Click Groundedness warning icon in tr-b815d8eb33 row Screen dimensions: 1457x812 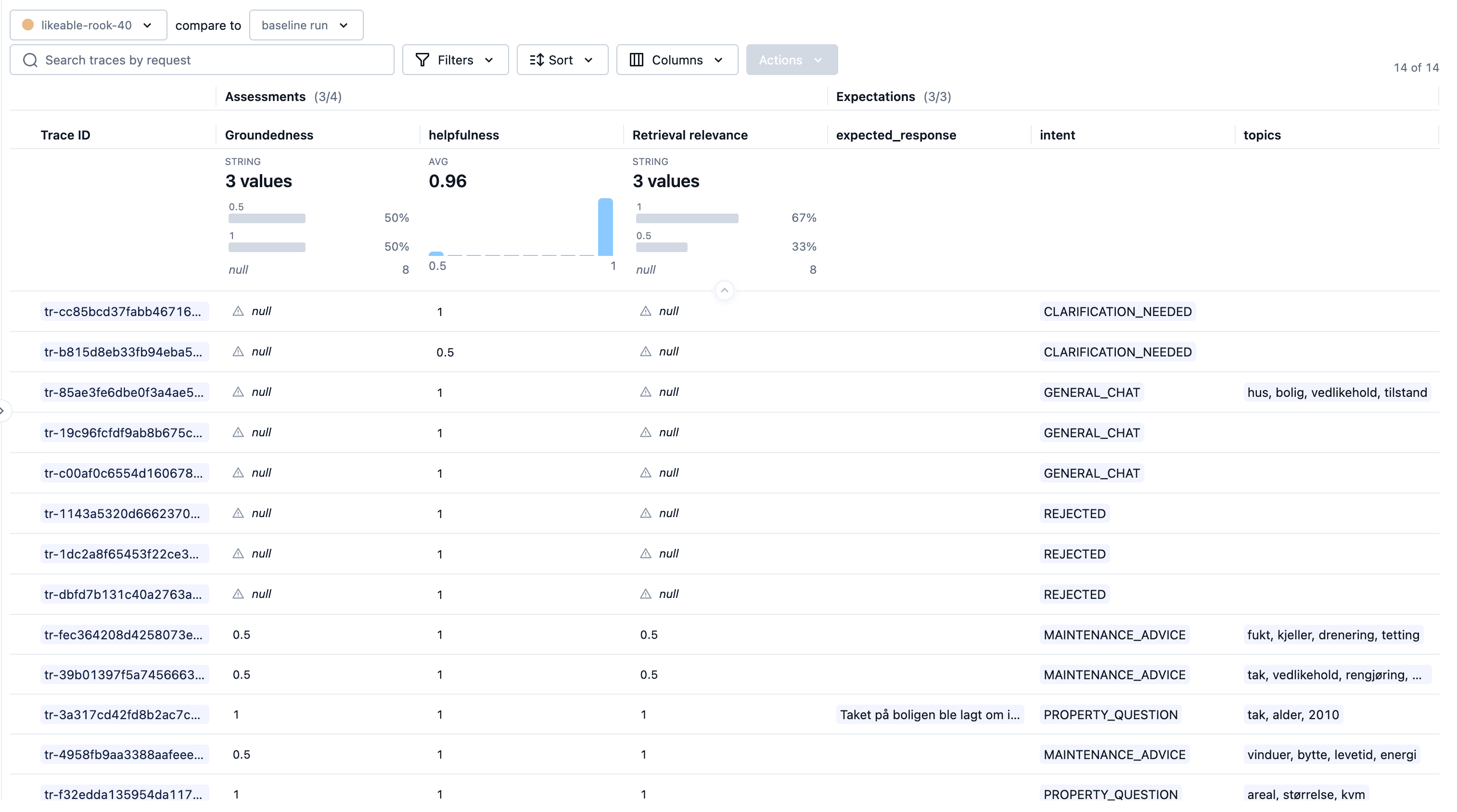pos(238,351)
